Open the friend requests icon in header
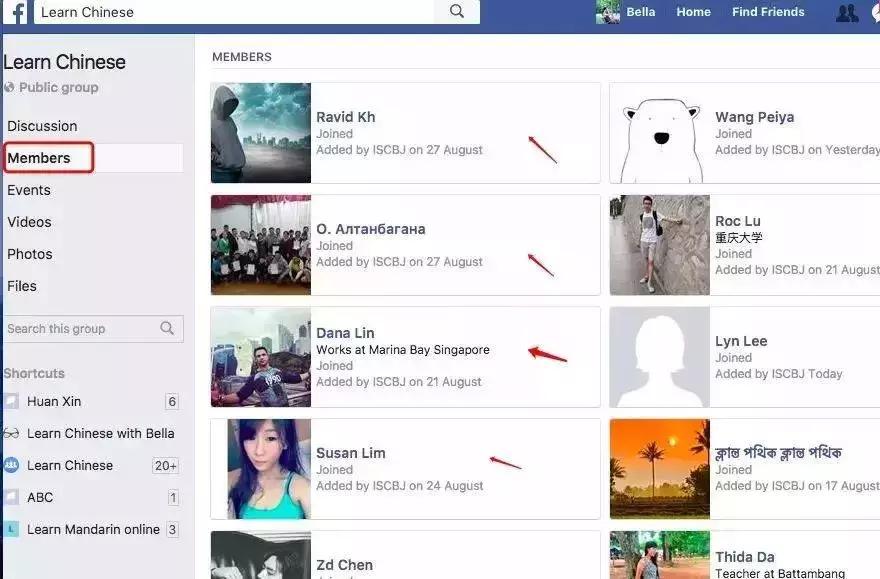The width and height of the screenshot is (880, 579). tap(847, 12)
